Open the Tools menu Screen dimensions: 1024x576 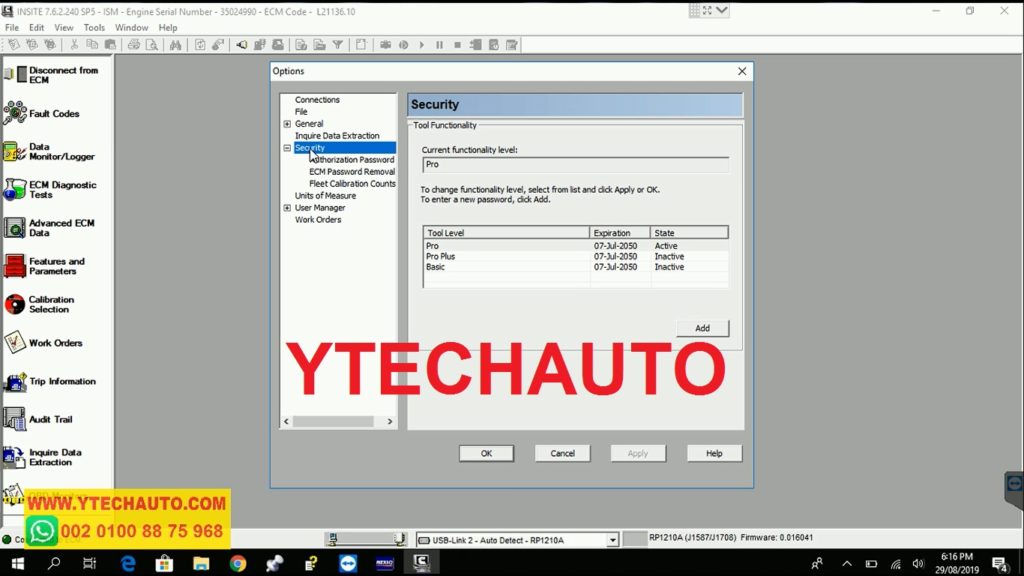[94, 28]
